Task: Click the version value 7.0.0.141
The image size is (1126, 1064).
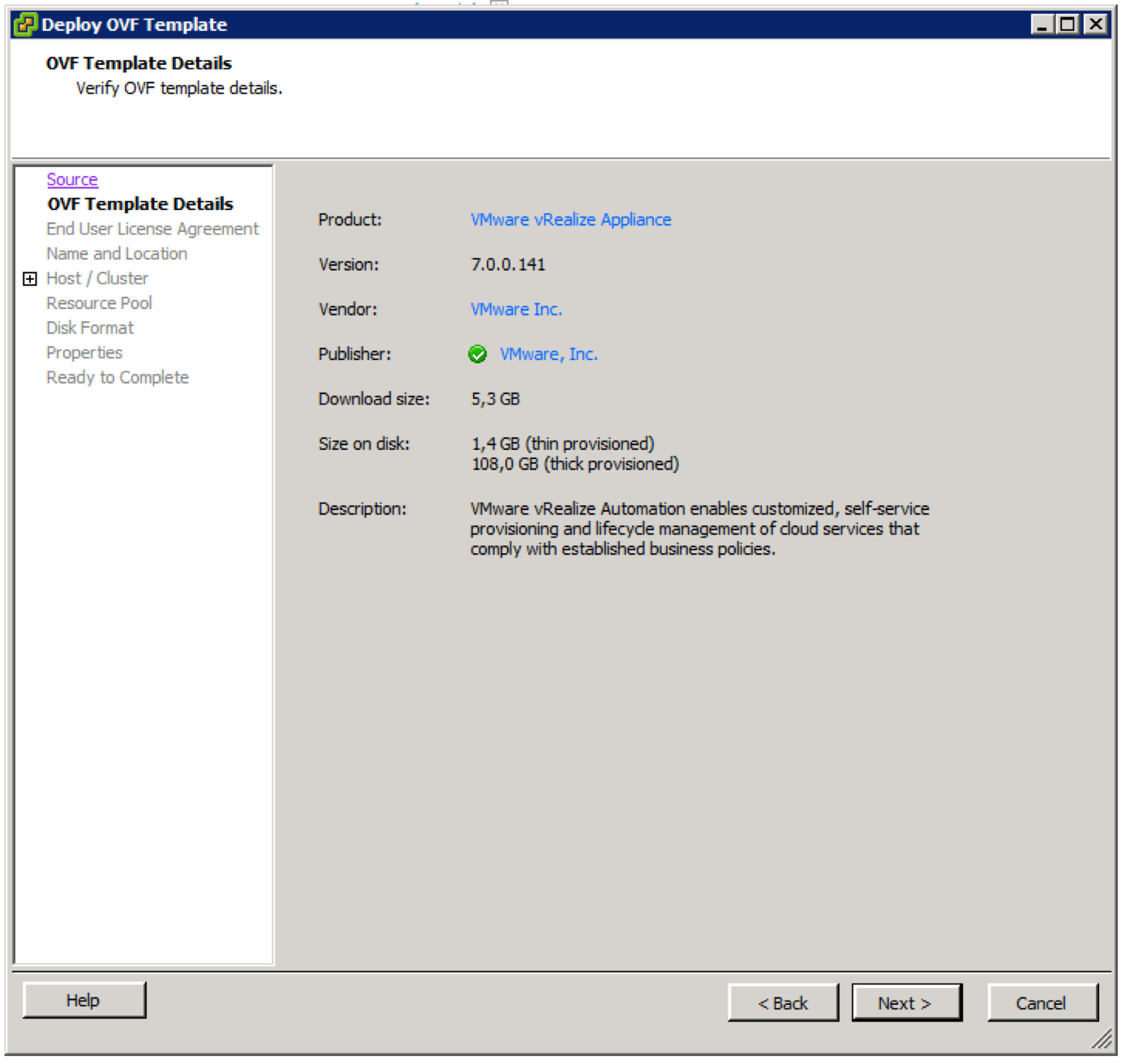Action: [509, 265]
